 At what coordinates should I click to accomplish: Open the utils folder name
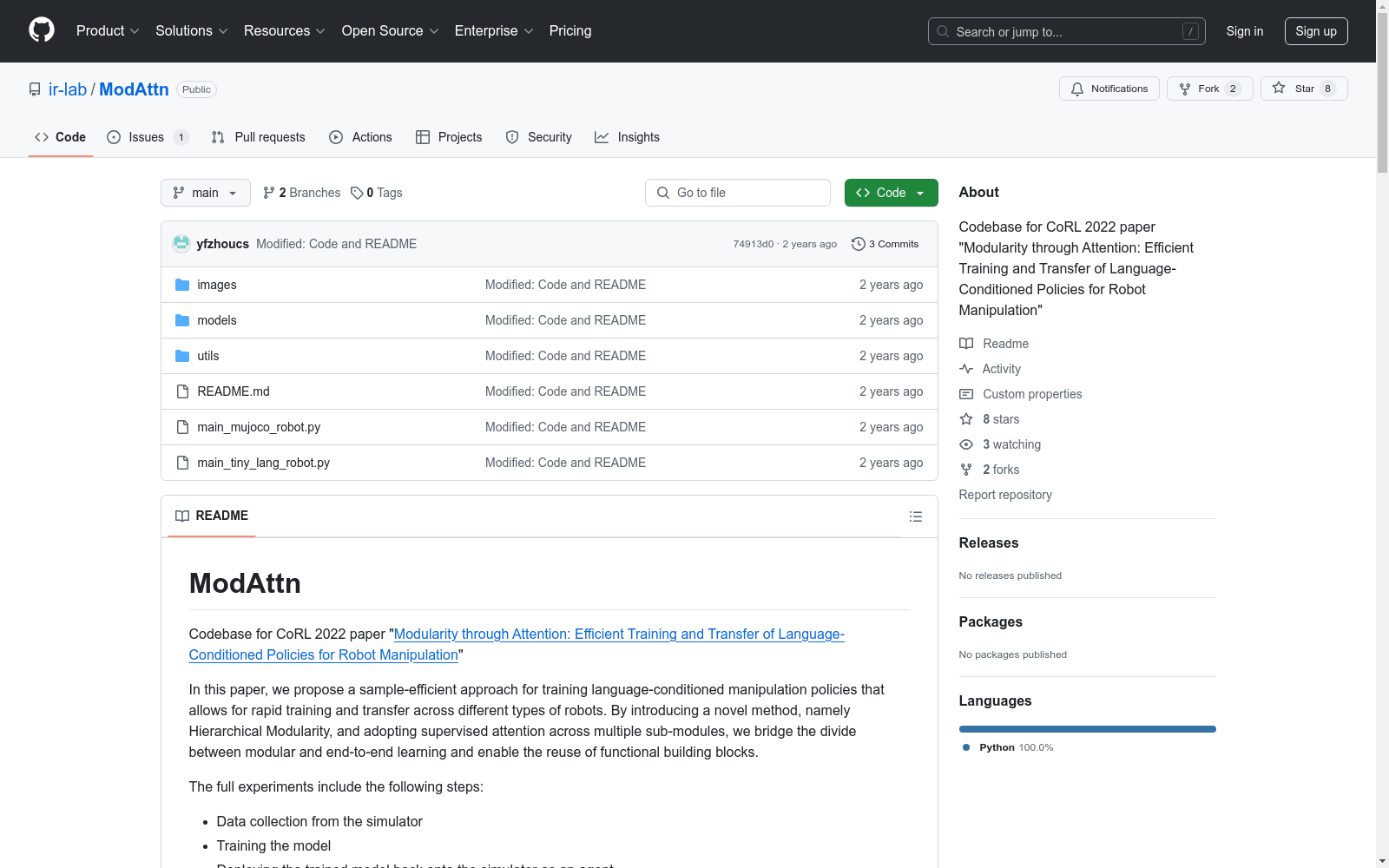click(x=208, y=356)
